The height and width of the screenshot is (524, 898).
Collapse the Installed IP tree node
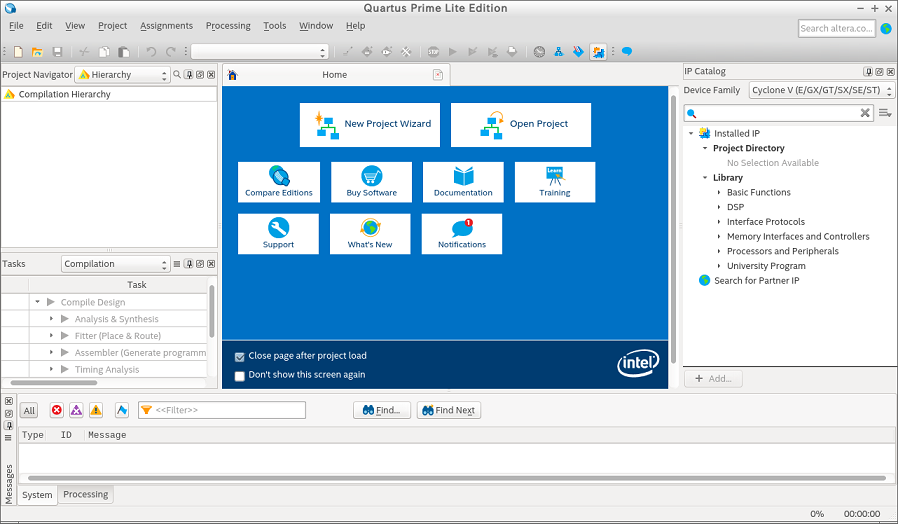[691, 133]
